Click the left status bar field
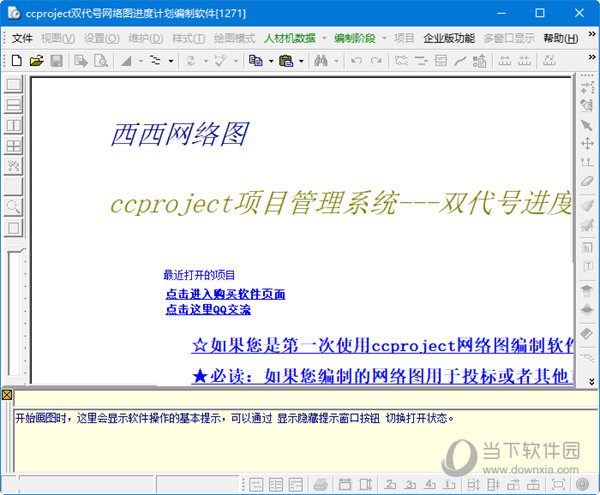 tap(86, 484)
